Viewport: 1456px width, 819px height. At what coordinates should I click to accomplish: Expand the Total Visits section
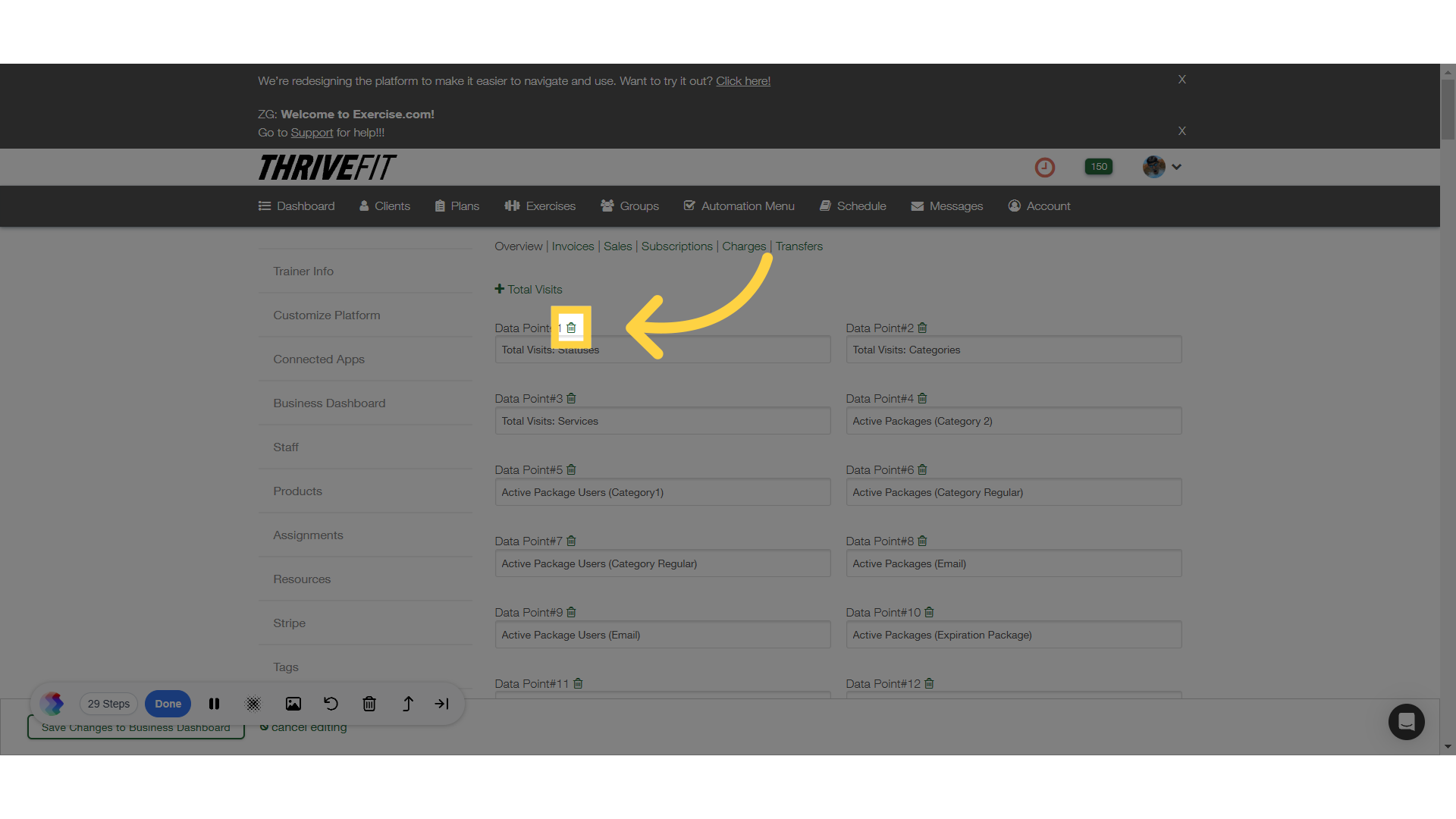point(500,289)
